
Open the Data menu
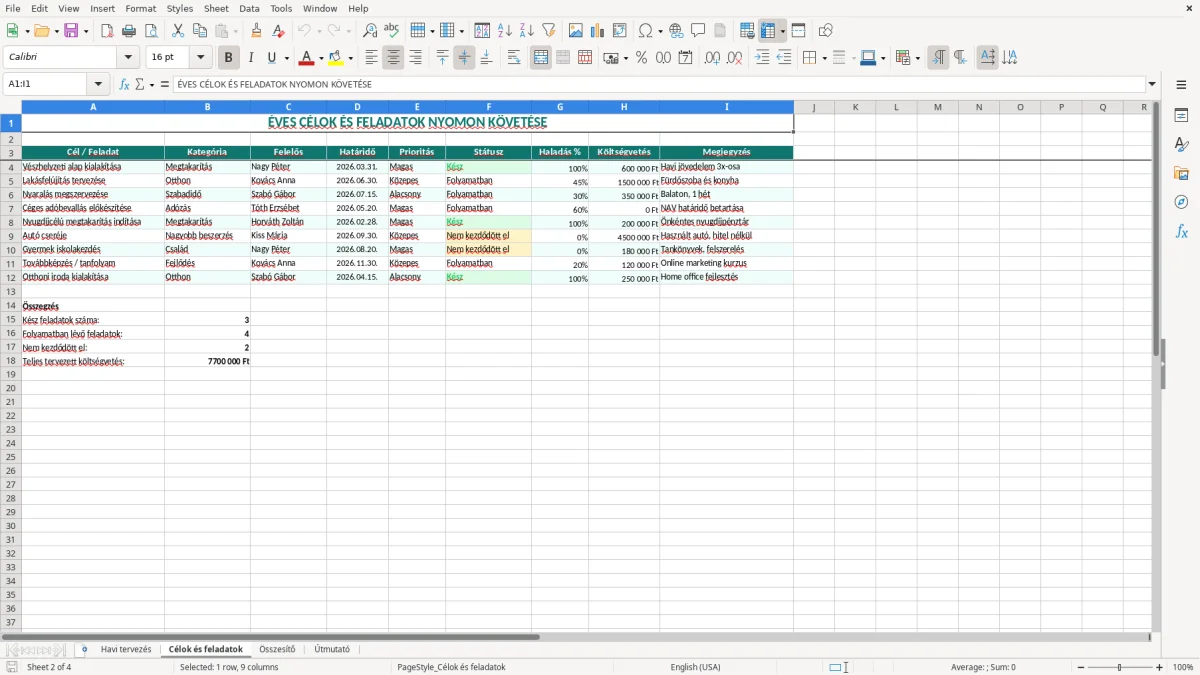click(249, 8)
